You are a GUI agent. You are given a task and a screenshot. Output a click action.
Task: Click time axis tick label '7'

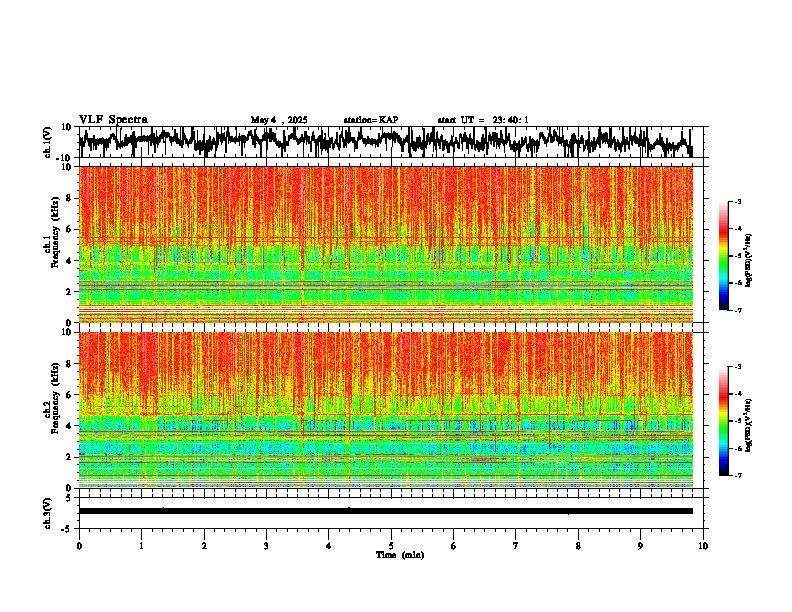coord(516,546)
